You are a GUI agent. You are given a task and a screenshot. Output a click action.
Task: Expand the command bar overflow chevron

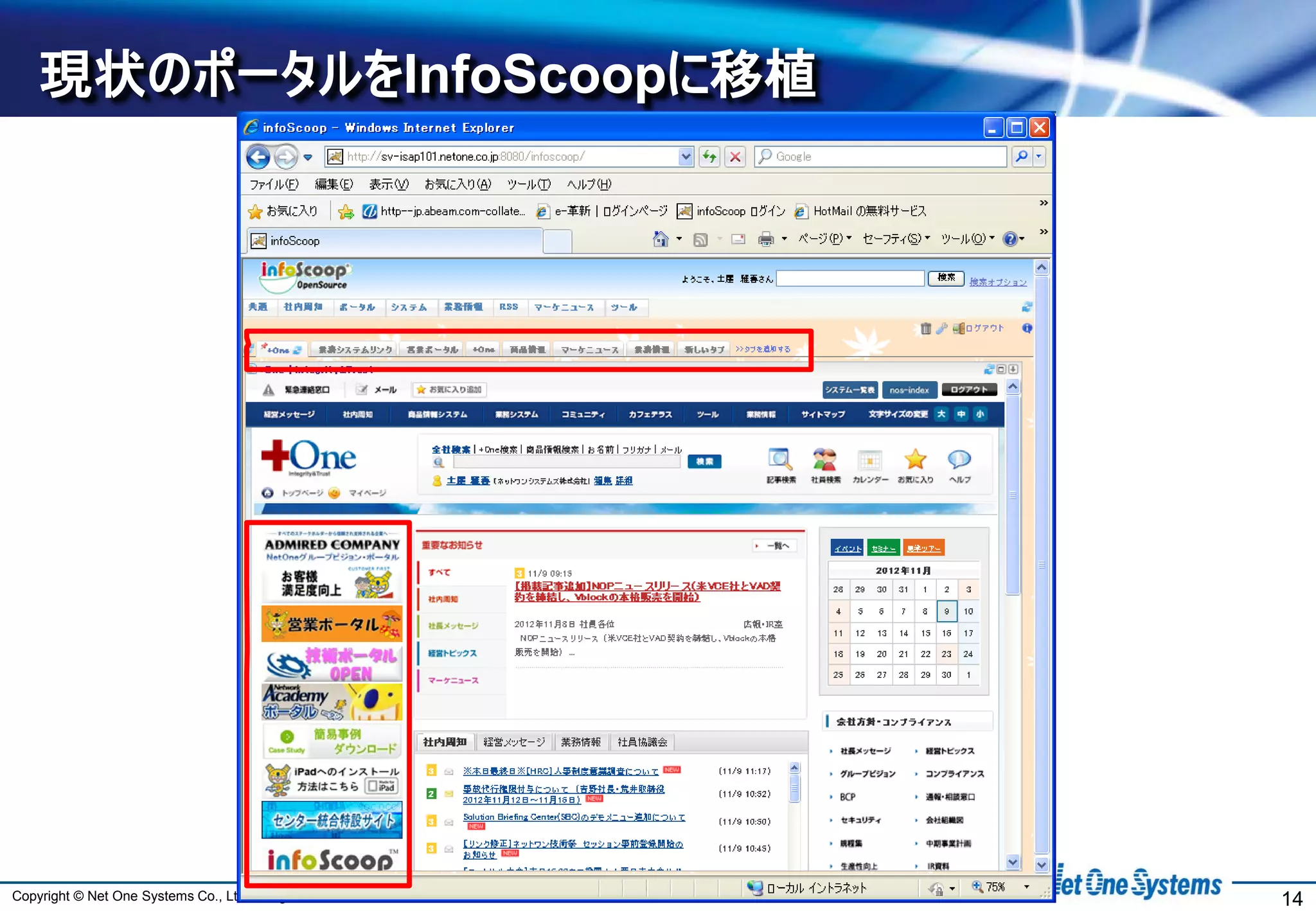pos(1044,232)
